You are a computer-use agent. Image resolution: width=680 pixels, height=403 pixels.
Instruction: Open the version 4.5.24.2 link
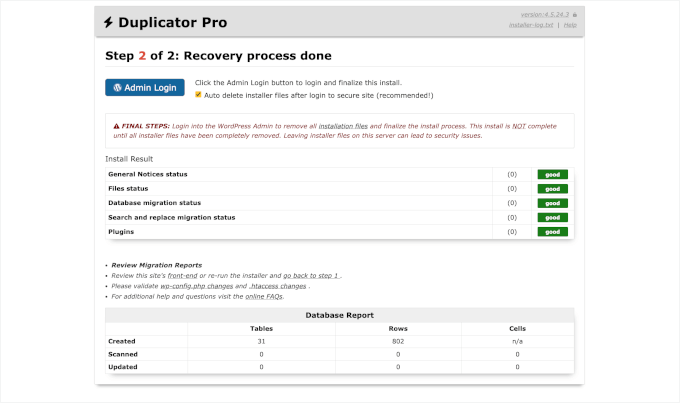538,16
